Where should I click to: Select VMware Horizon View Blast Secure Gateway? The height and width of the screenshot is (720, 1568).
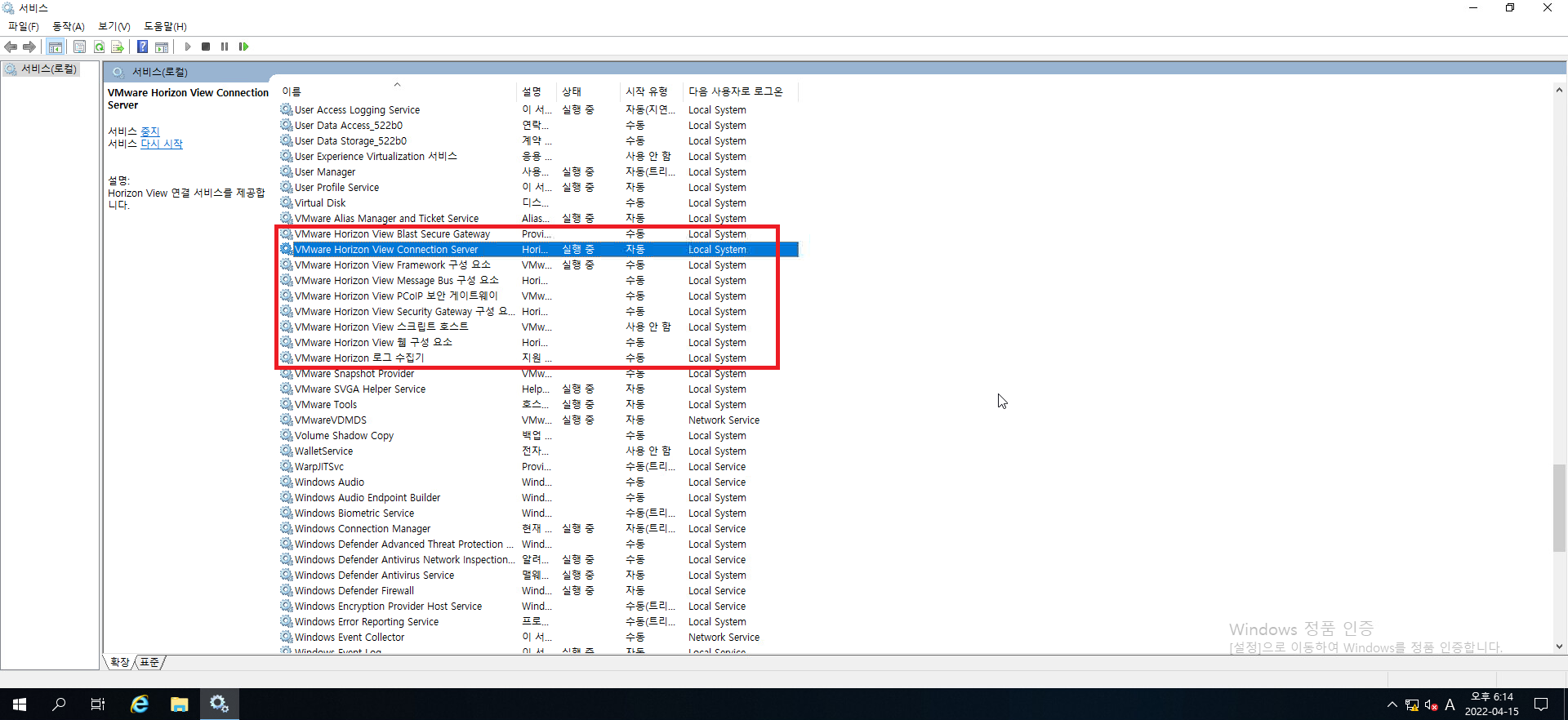tap(538, 234)
